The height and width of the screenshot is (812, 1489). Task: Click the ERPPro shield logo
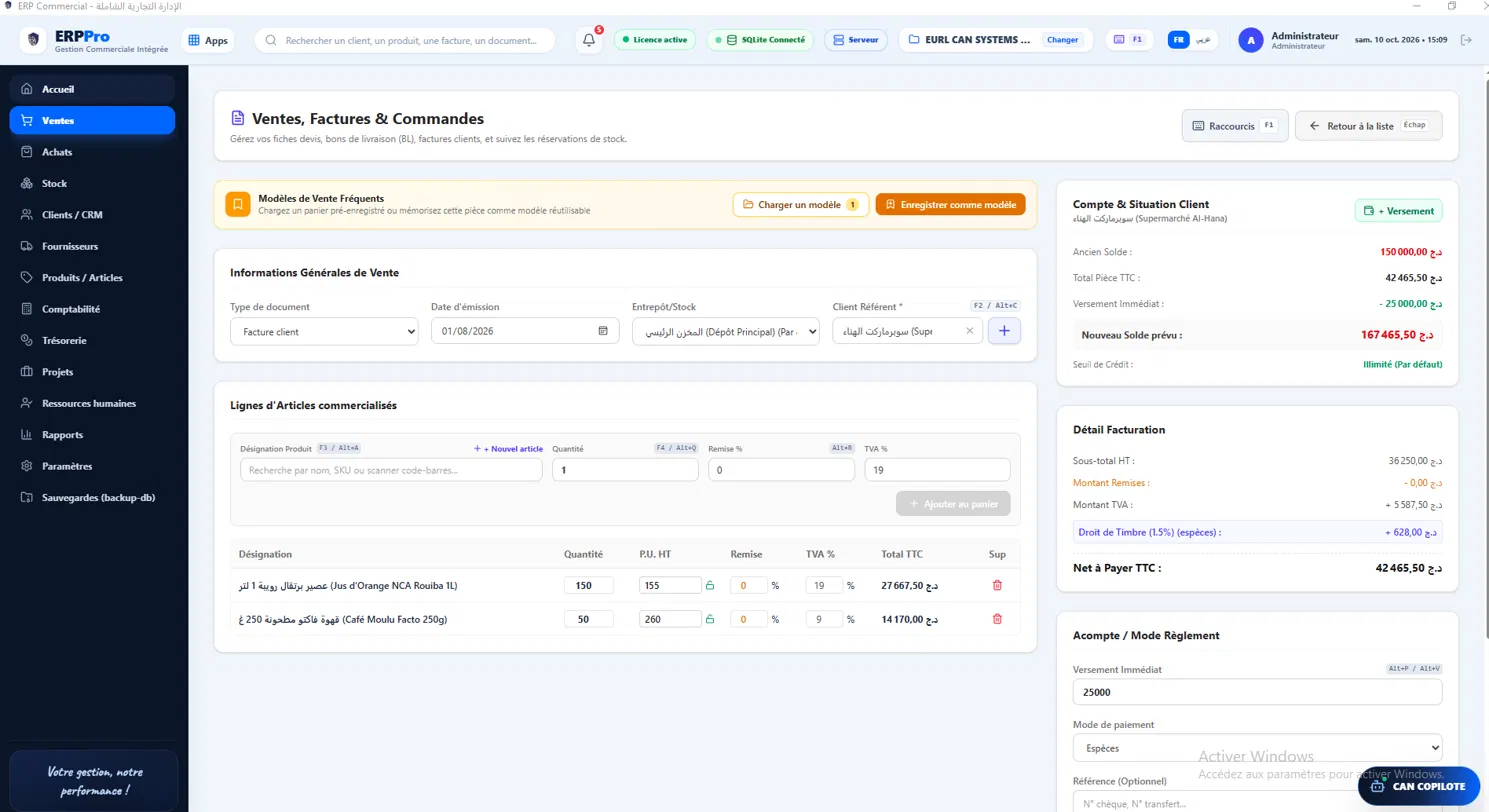click(34, 40)
